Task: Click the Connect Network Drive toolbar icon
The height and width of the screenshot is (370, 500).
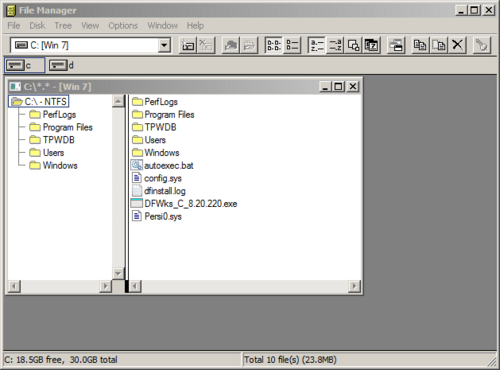Action: click(x=188, y=45)
